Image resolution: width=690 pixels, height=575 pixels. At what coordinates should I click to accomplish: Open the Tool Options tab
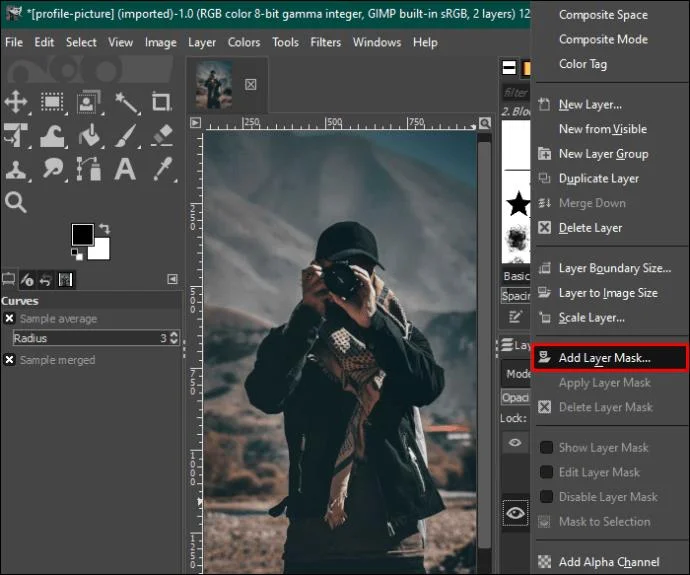coord(8,279)
